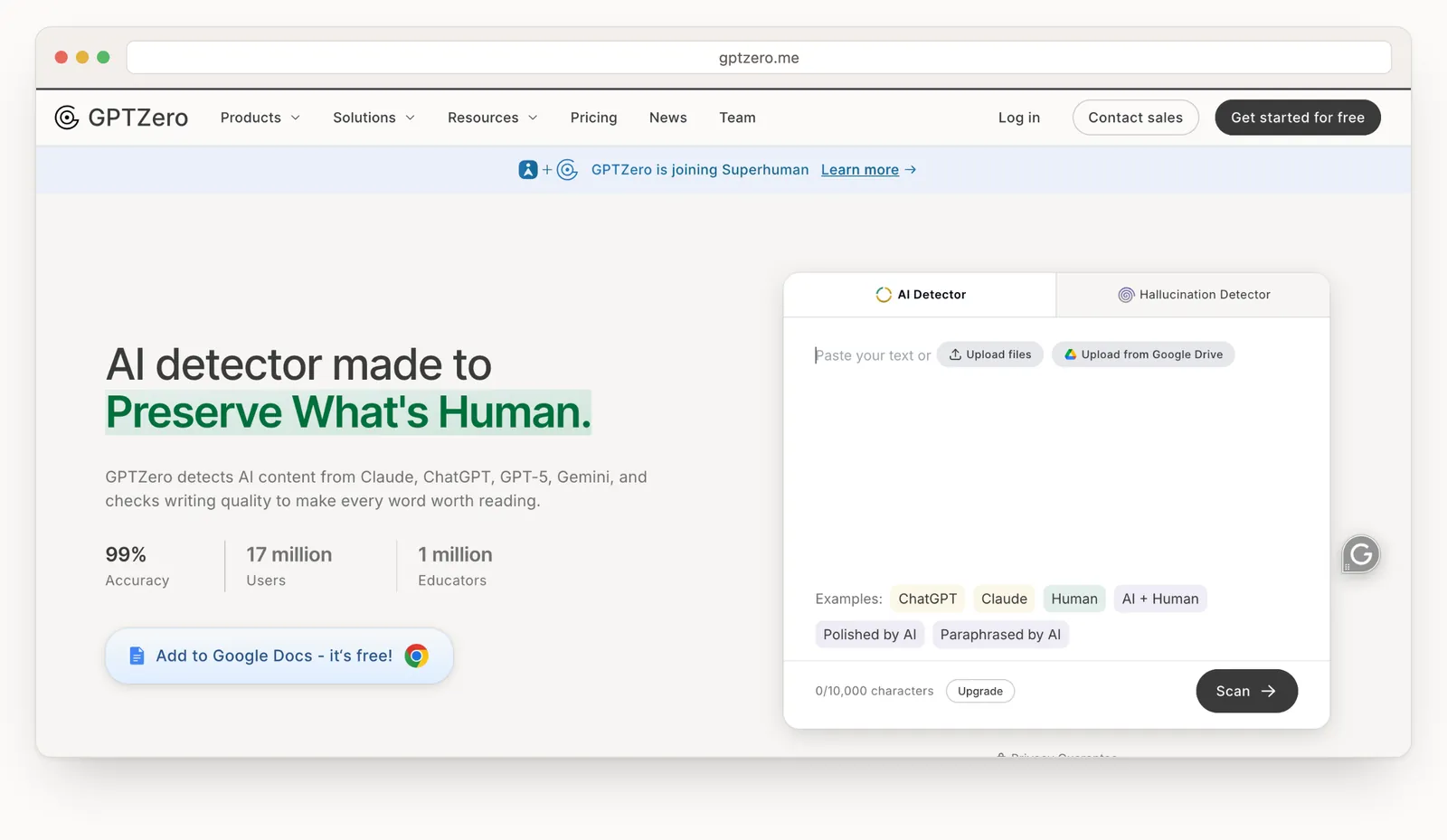
Task: Click the 99% Accuracy statistic
Action: tap(137, 566)
